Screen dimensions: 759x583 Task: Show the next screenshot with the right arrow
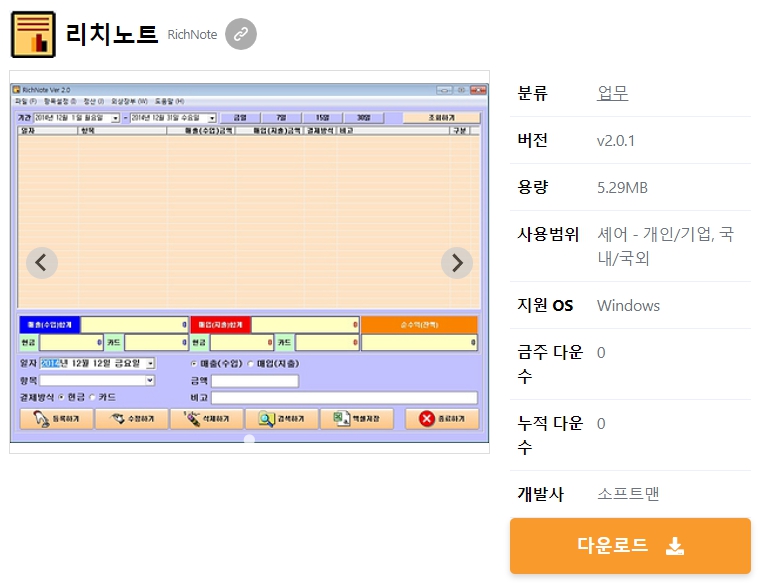(x=456, y=263)
